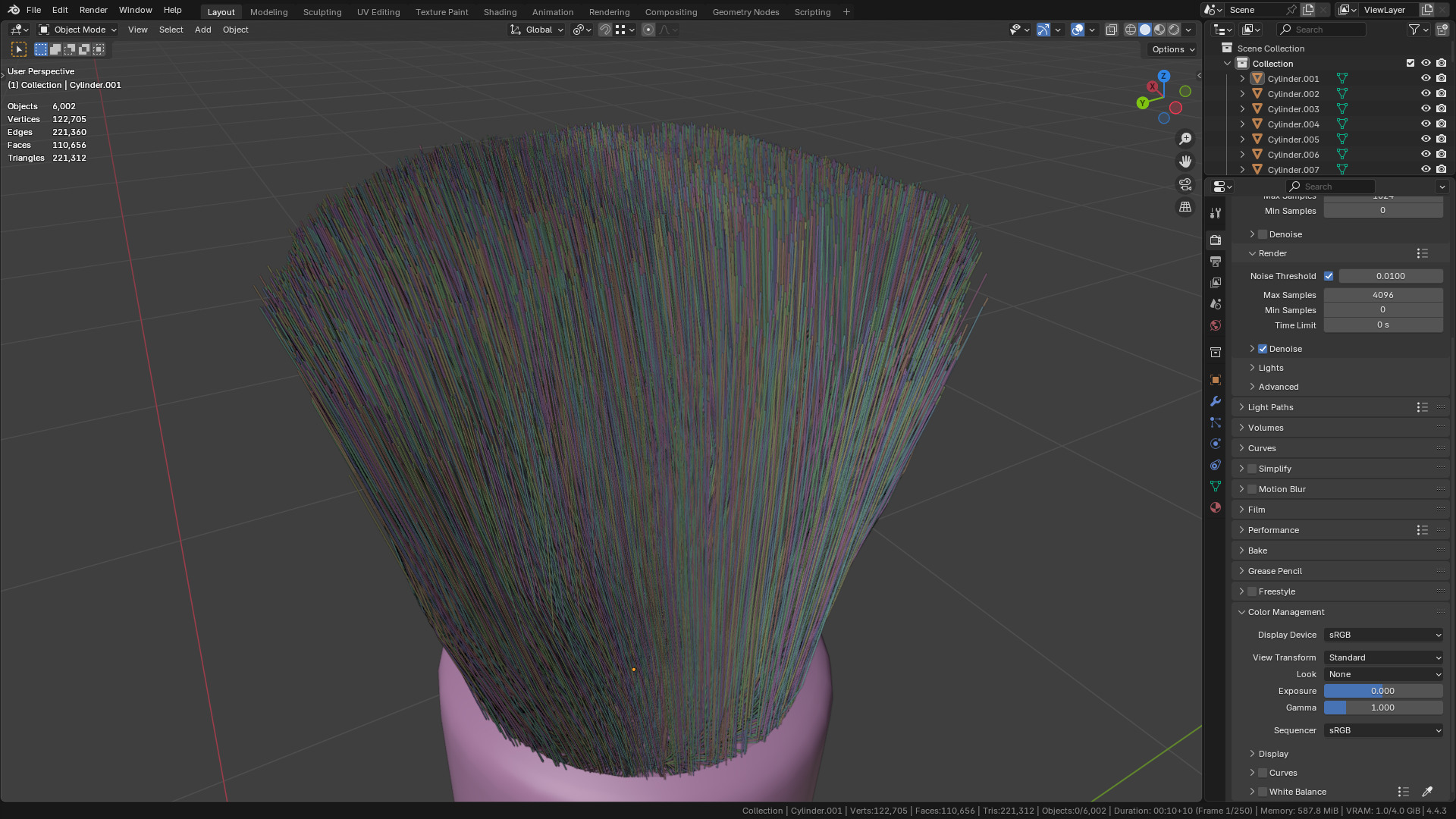Open the Sequencer color space dropdown
Viewport: 1456px width, 819px height.
click(x=1383, y=730)
